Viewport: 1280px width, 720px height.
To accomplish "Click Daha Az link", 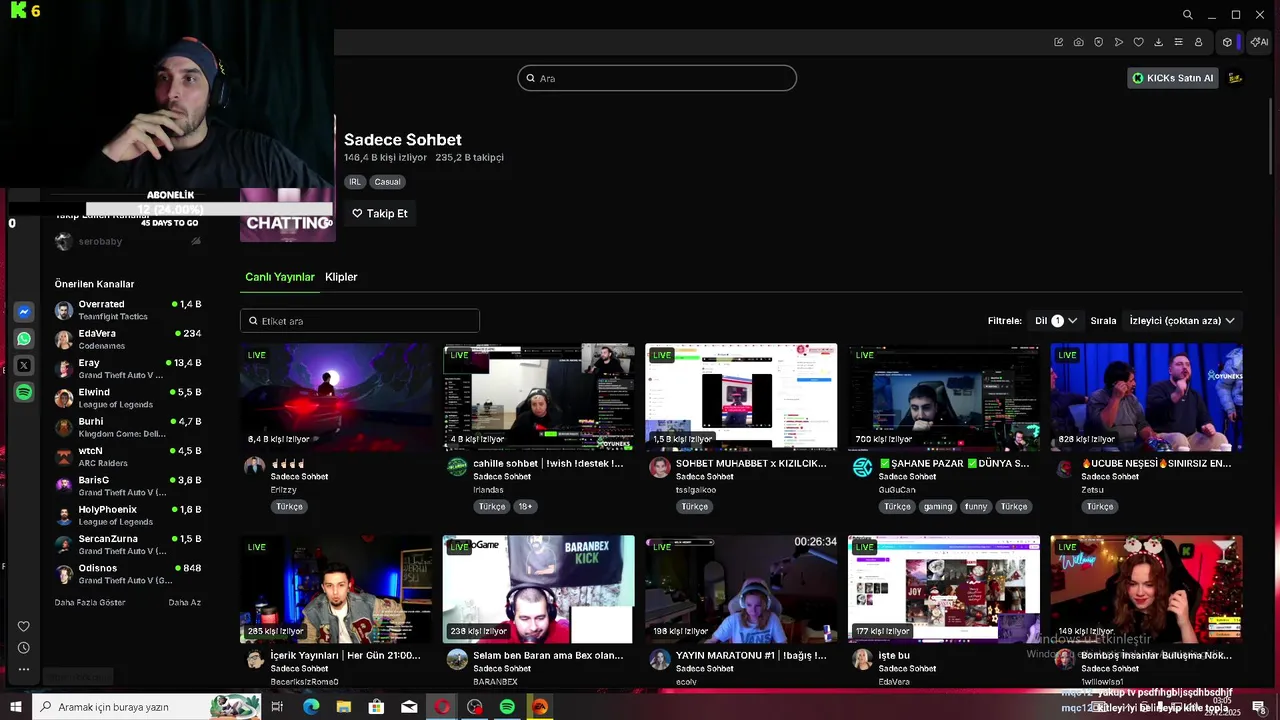I will coord(185,603).
